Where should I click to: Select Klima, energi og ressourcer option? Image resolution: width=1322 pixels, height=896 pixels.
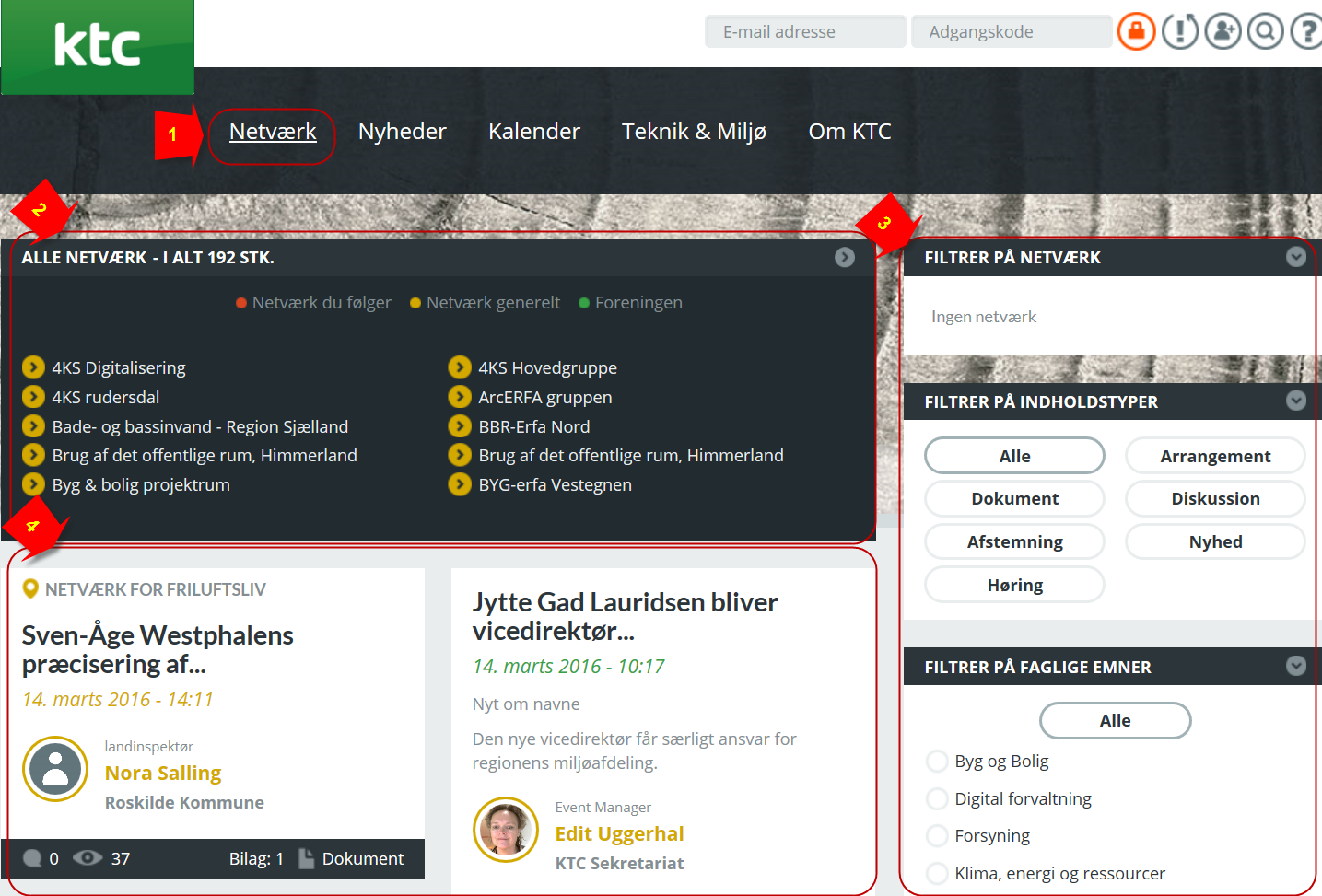[937, 873]
